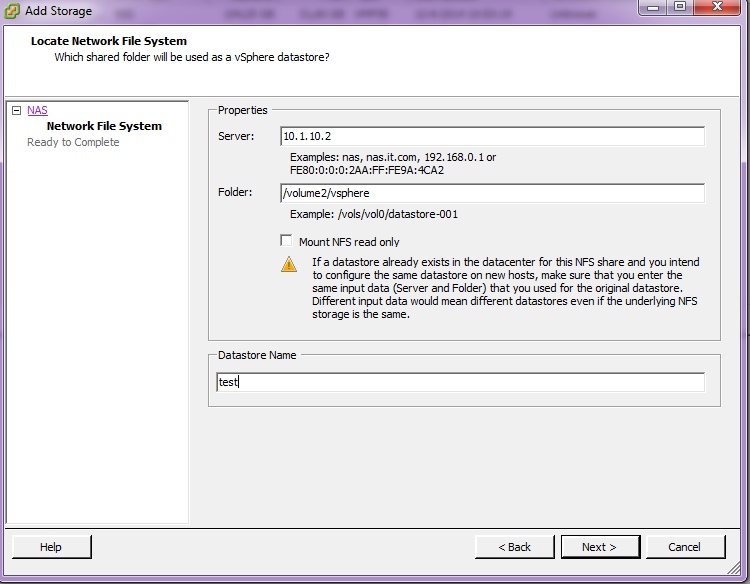Close the Add Storage wizard window
The image size is (750, 584).
point(720,8)
